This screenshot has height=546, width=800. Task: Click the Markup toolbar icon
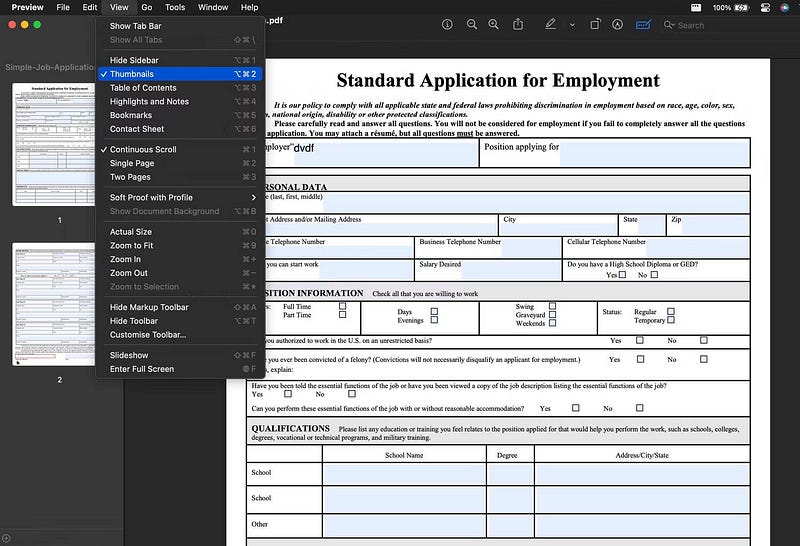617,24
